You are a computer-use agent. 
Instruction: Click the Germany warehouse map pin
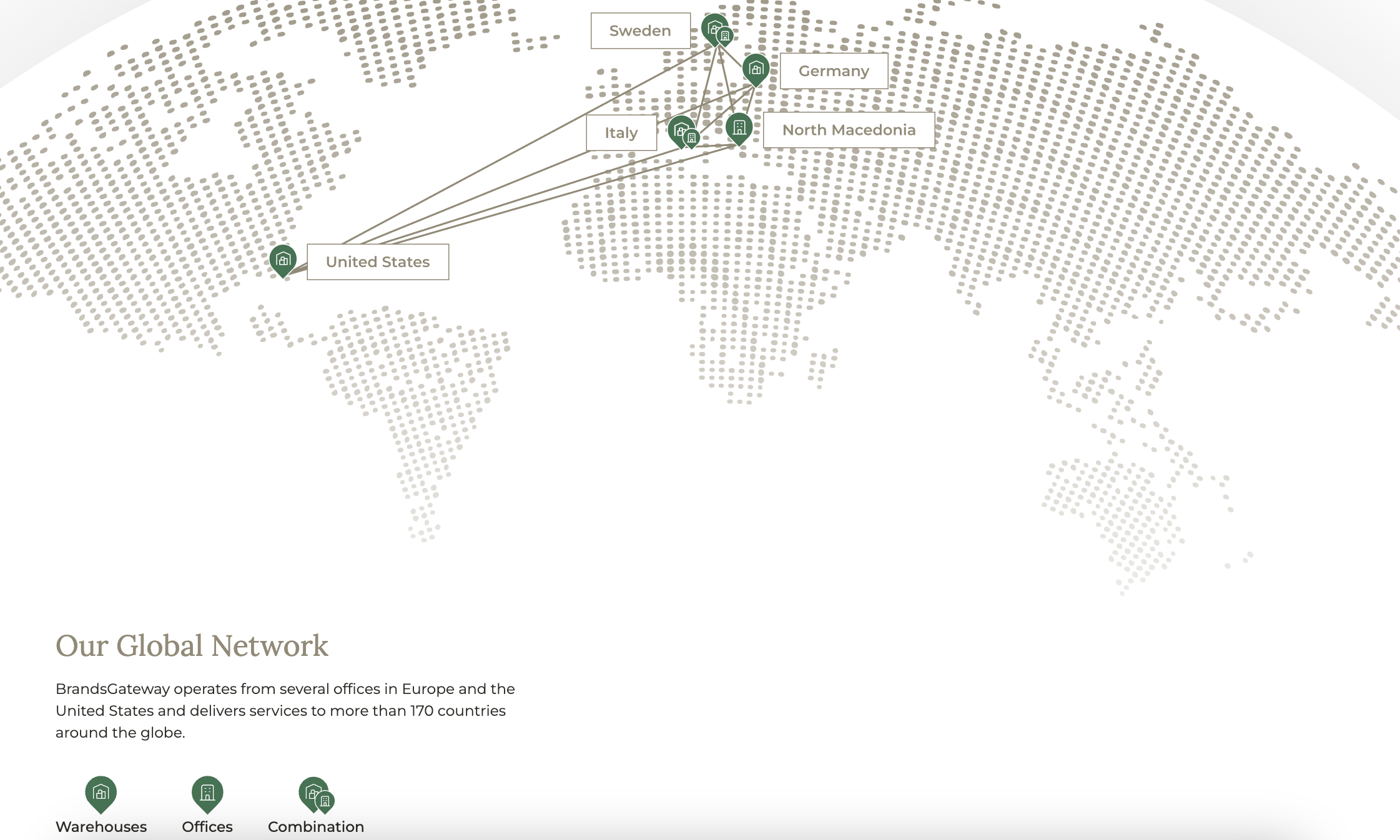756,69
